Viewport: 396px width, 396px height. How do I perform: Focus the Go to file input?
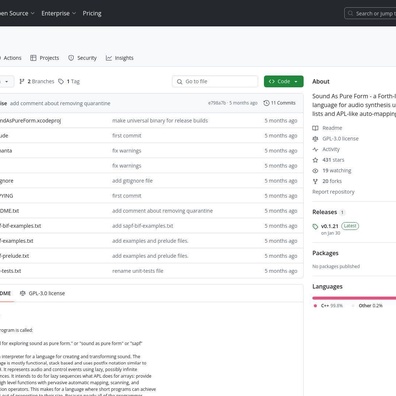click(x=215, y=81)
